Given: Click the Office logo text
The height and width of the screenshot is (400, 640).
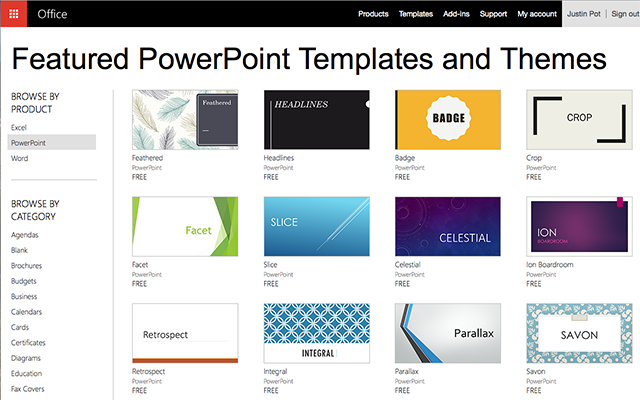Looking at the screenshot, I should [52, 14].
